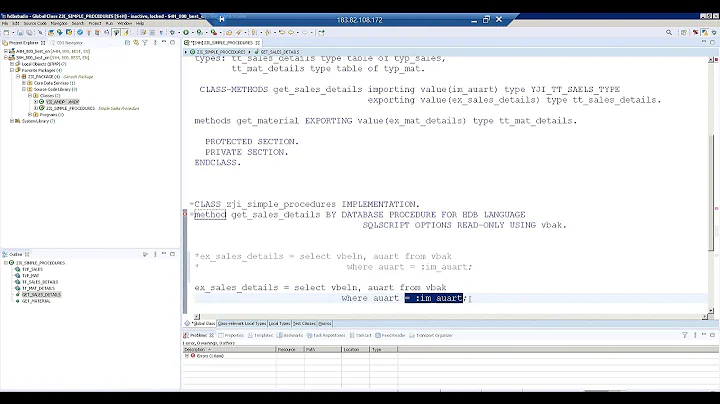The image size is (720, 404).
Task: Open the Help menu
Action: pyautogui.click(x=140, y=23)
